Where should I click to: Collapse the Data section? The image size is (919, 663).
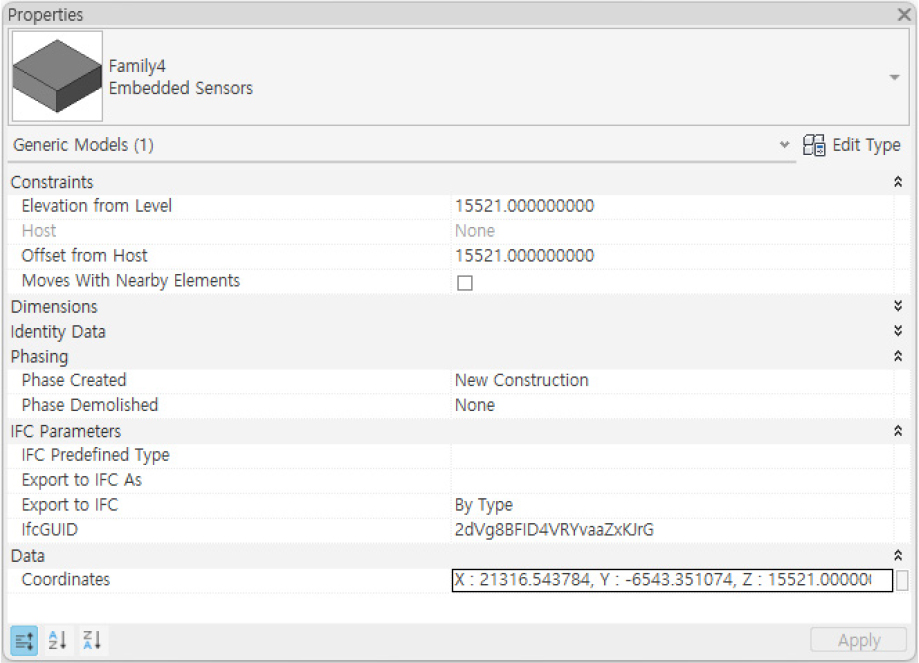[897, 556]
